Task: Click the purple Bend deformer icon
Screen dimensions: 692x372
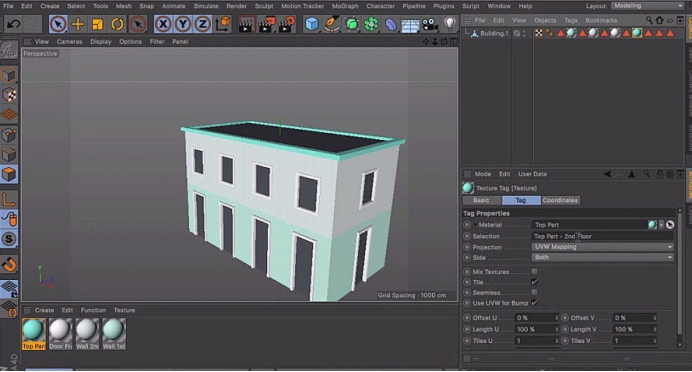Action: point(391,24)
